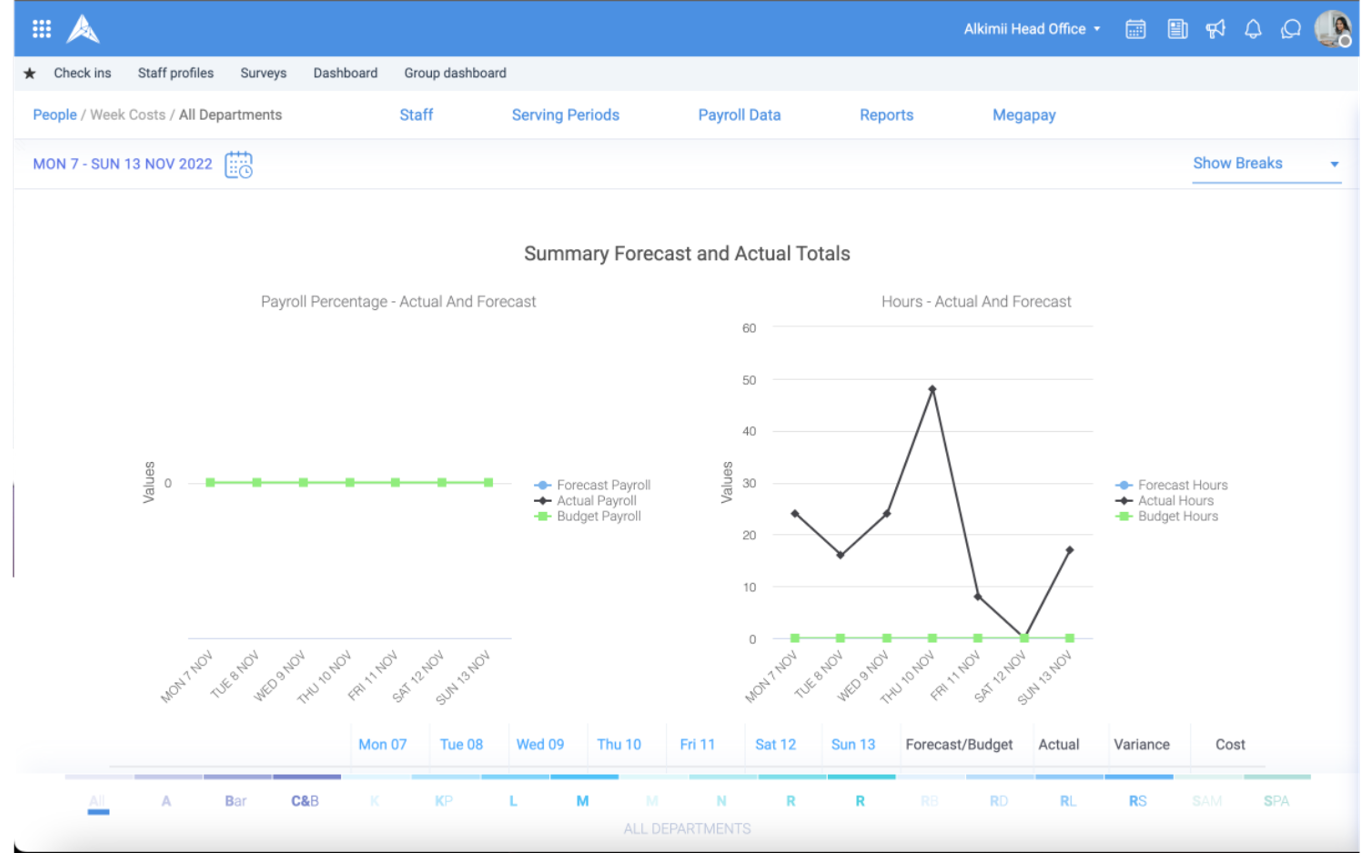This screenshot has width=1365, height=853.
Task: Toggle Forecast Hours series in legend
Action: 1182,485
